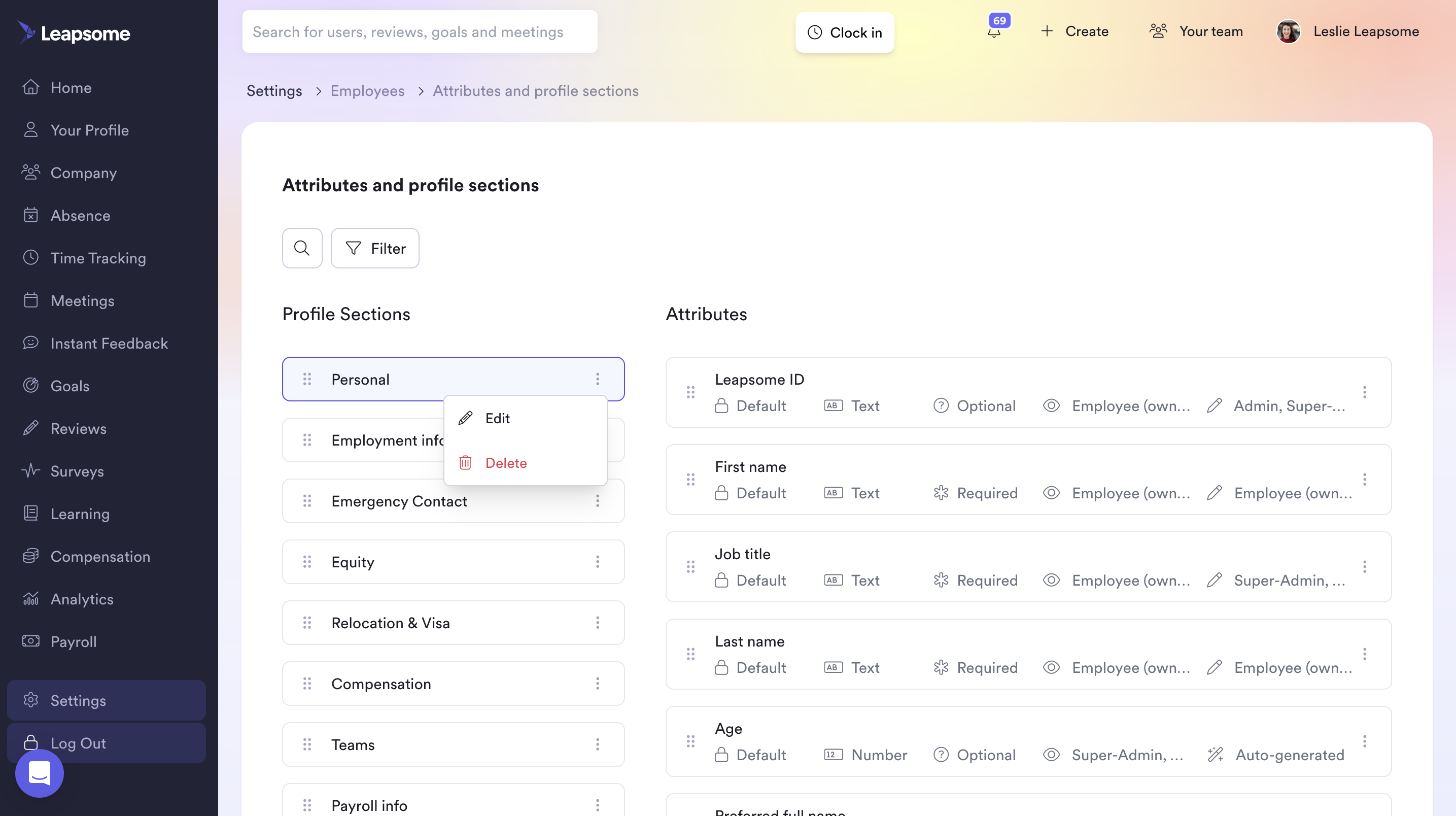The image size is (1456, 816).
Task: Click Log Out in the sidebar
Action: coord(106,743)
